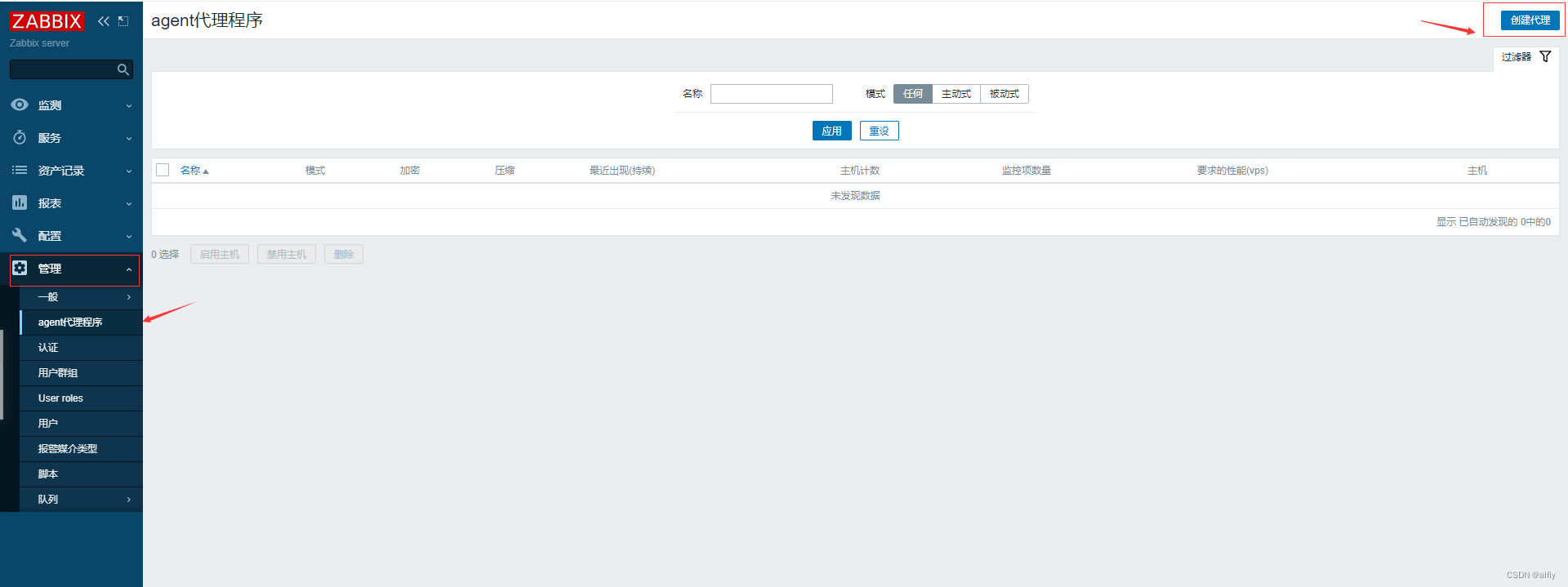
Task: Expand the 队列 submenu arrow
Action: pos(129,500)
